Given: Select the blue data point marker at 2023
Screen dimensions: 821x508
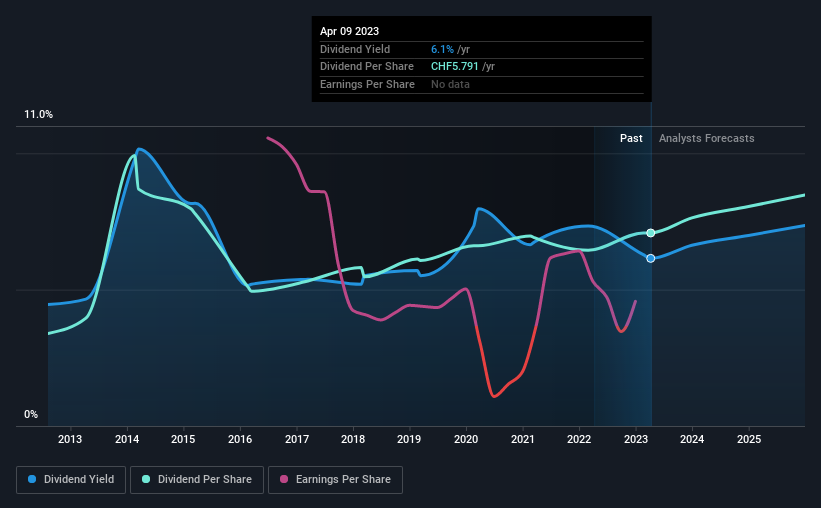Looking at the screenshot, I should click(x=650, y=258).
